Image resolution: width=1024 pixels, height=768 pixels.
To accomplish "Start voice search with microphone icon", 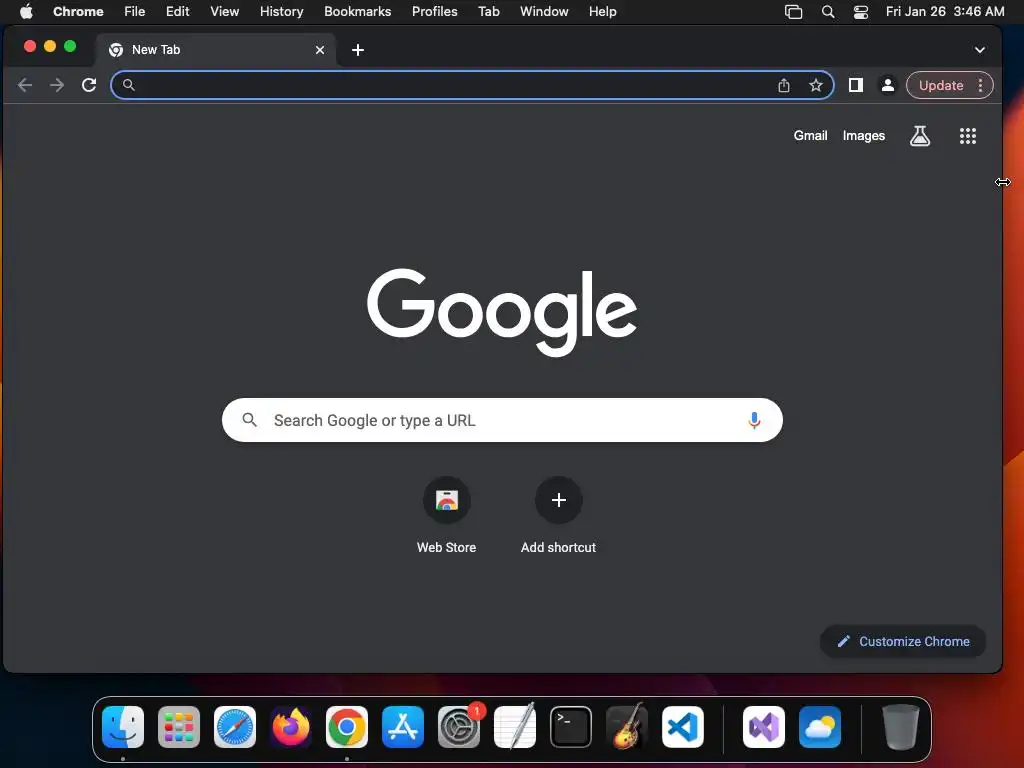I will [x=754, y=420].
